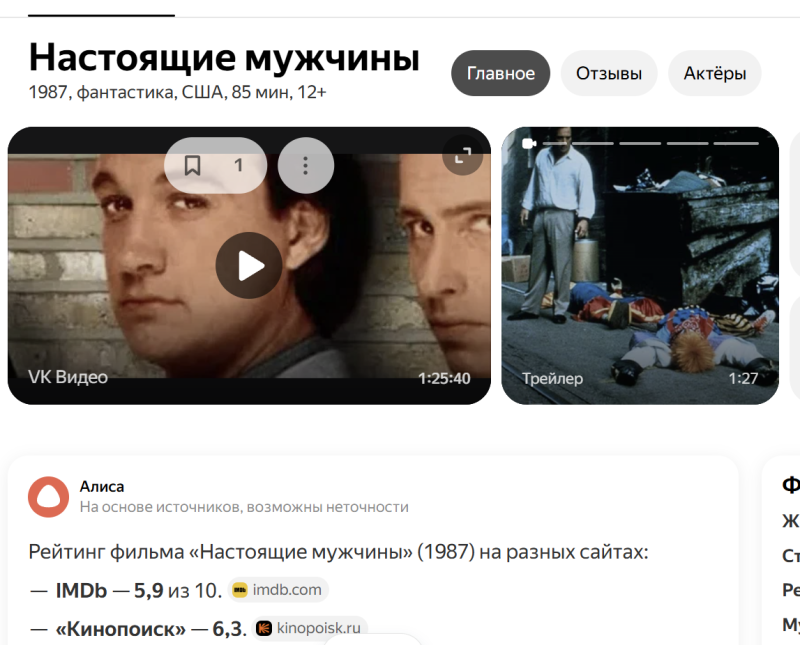The height and width of the screenshot is (645, 800).
Task: Open the kinopoisk.ru source link
Action: (x=311, y=628)
